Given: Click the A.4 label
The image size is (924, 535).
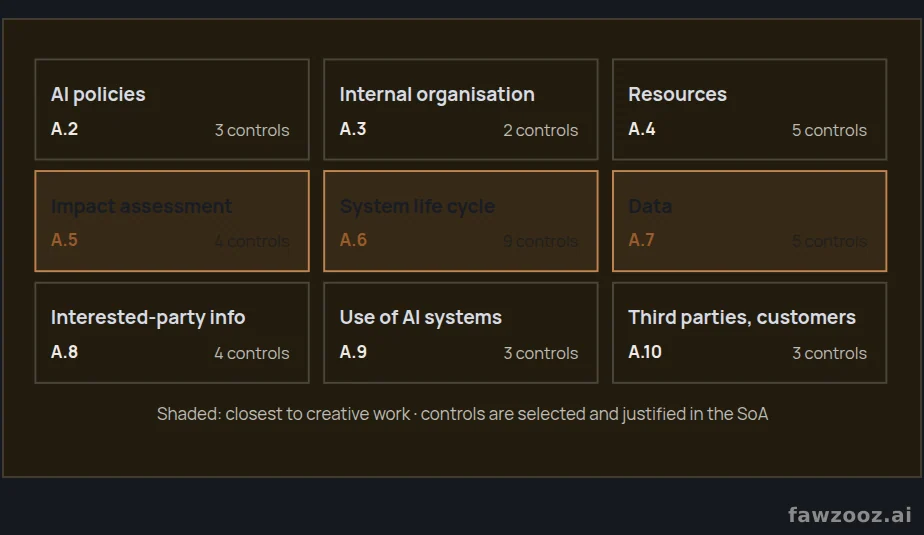Looking at the screenshot, I should (x=642, y=129).
